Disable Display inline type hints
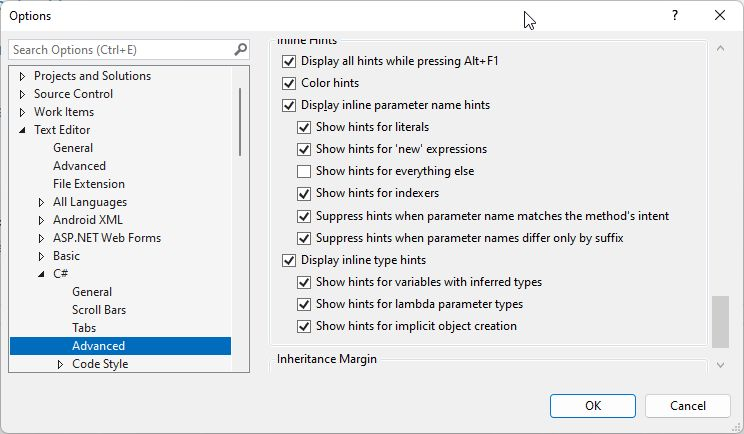This screenshot has width=744, height=434. tap(289, 260)
